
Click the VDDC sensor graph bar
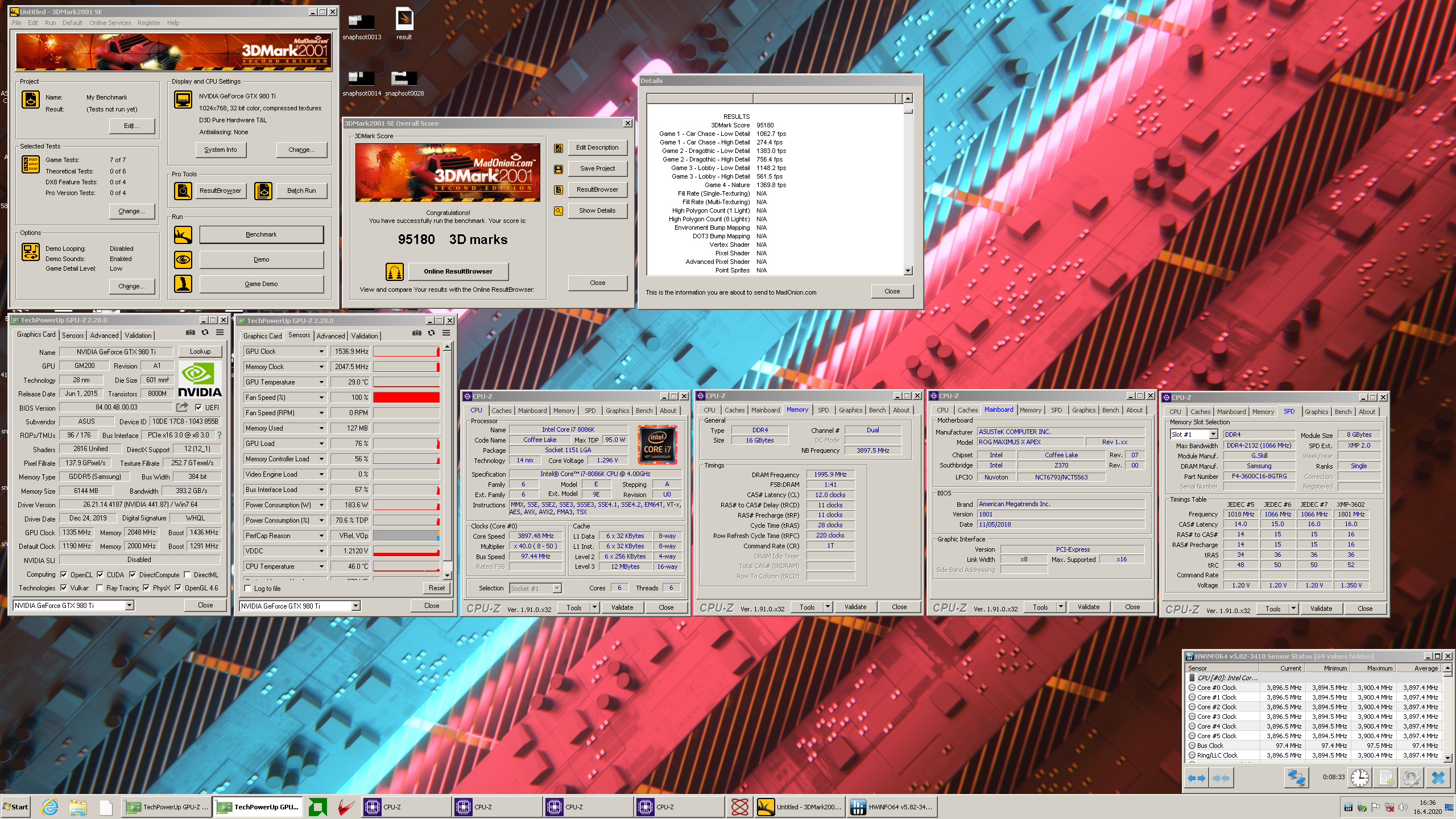pos(406,551)
